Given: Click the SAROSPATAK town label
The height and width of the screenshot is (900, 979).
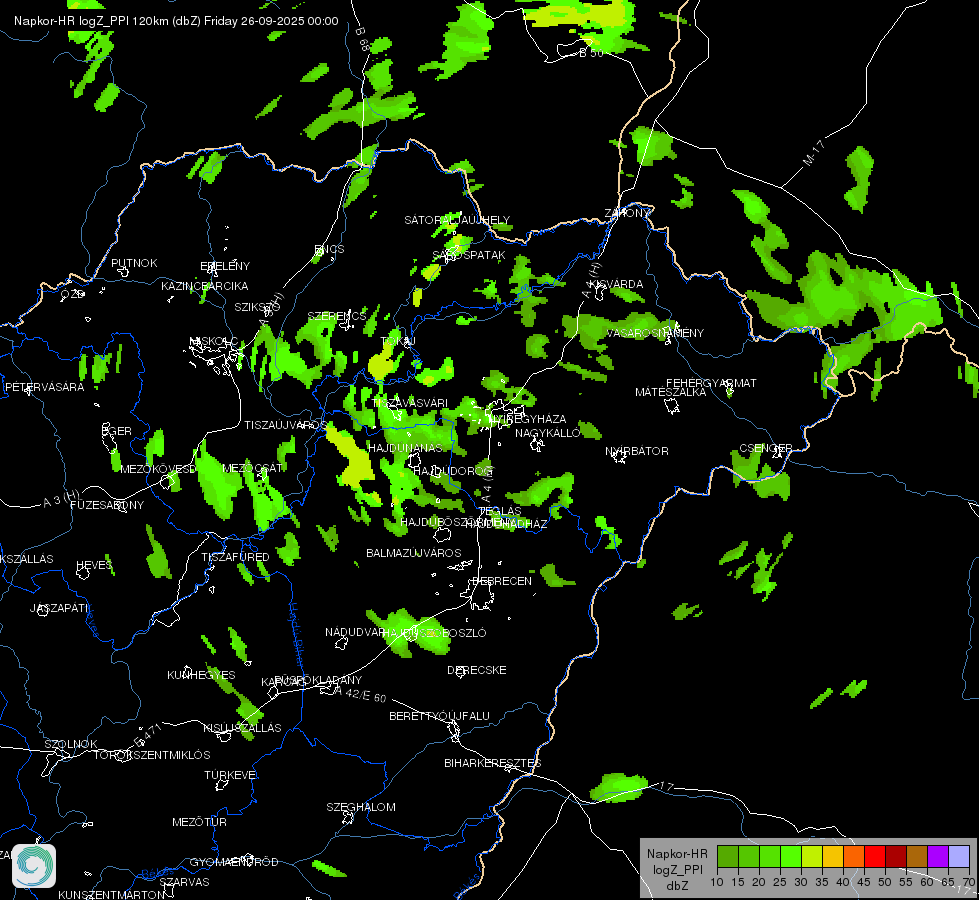Looking at the screenshot, I should (x=469, y=255).
